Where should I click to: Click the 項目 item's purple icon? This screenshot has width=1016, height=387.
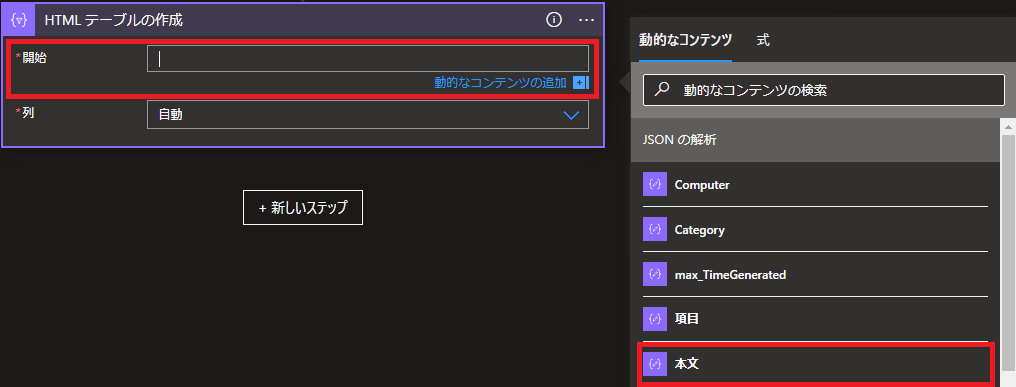(655, 319)
